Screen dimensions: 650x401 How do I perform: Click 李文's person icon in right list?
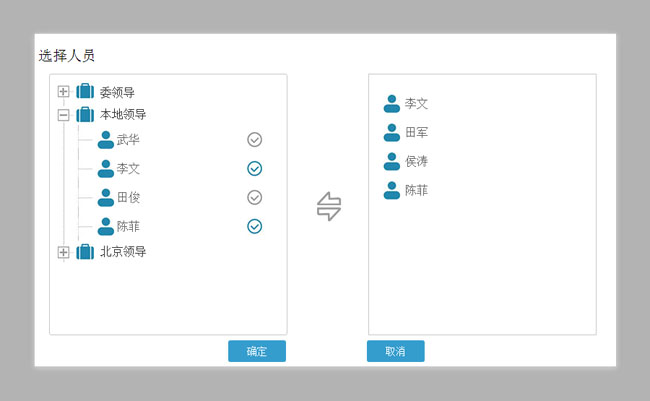(x=392, y=103)
